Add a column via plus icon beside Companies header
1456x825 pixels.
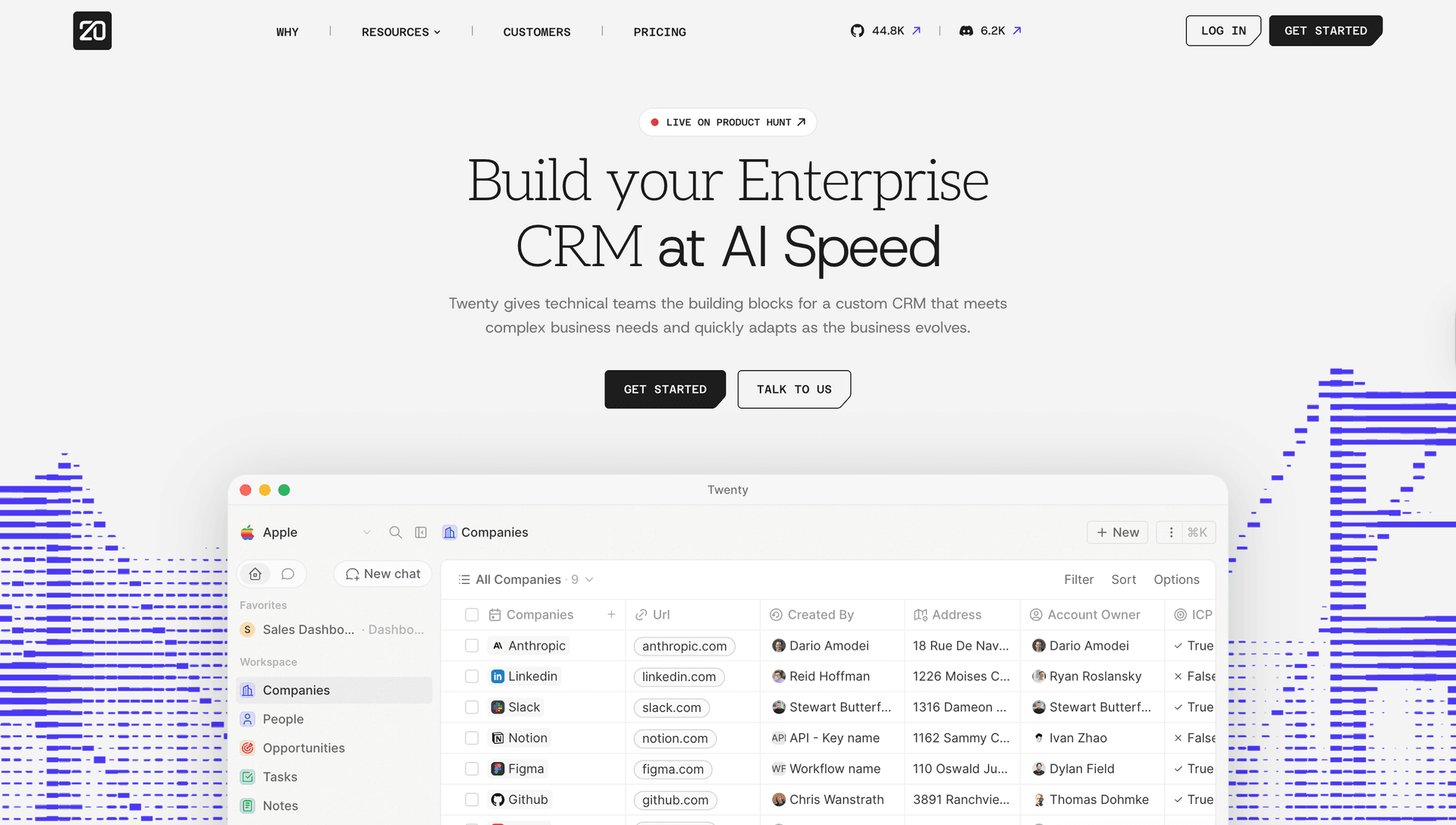click(x=611, y=614)
